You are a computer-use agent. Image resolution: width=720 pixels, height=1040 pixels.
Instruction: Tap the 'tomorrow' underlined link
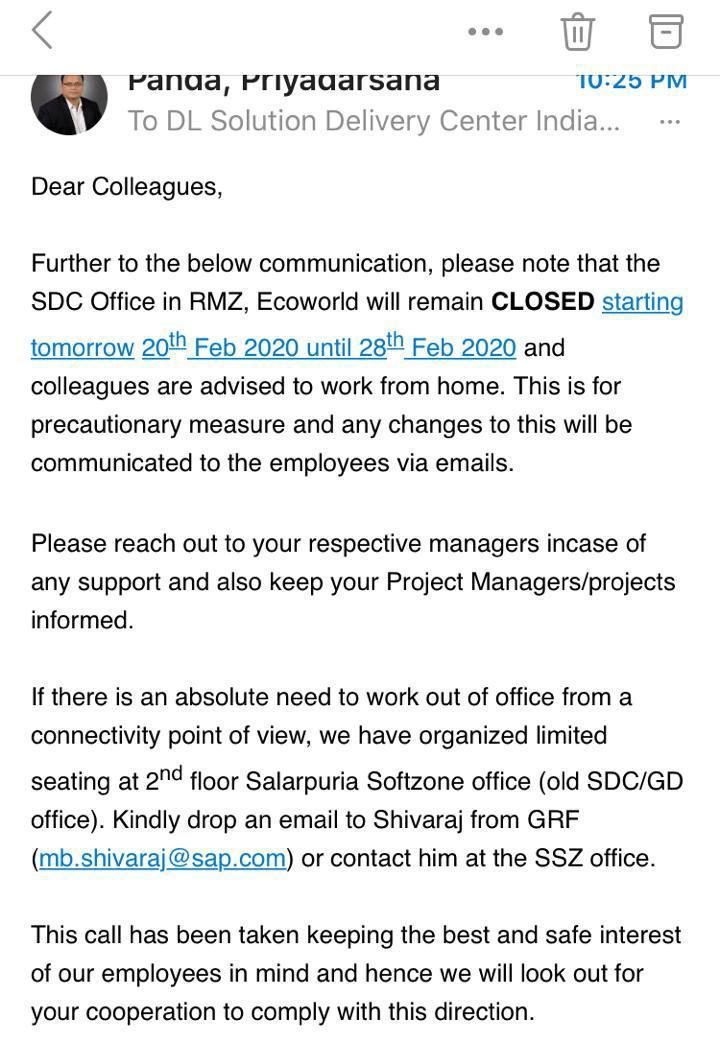(x=82, y=348)
